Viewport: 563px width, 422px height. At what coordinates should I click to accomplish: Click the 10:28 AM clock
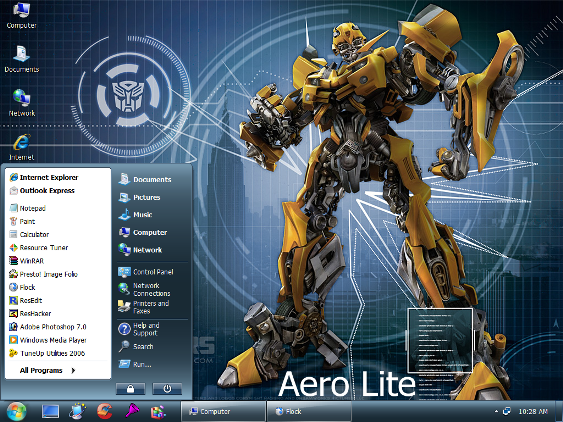tap(533, 411)
